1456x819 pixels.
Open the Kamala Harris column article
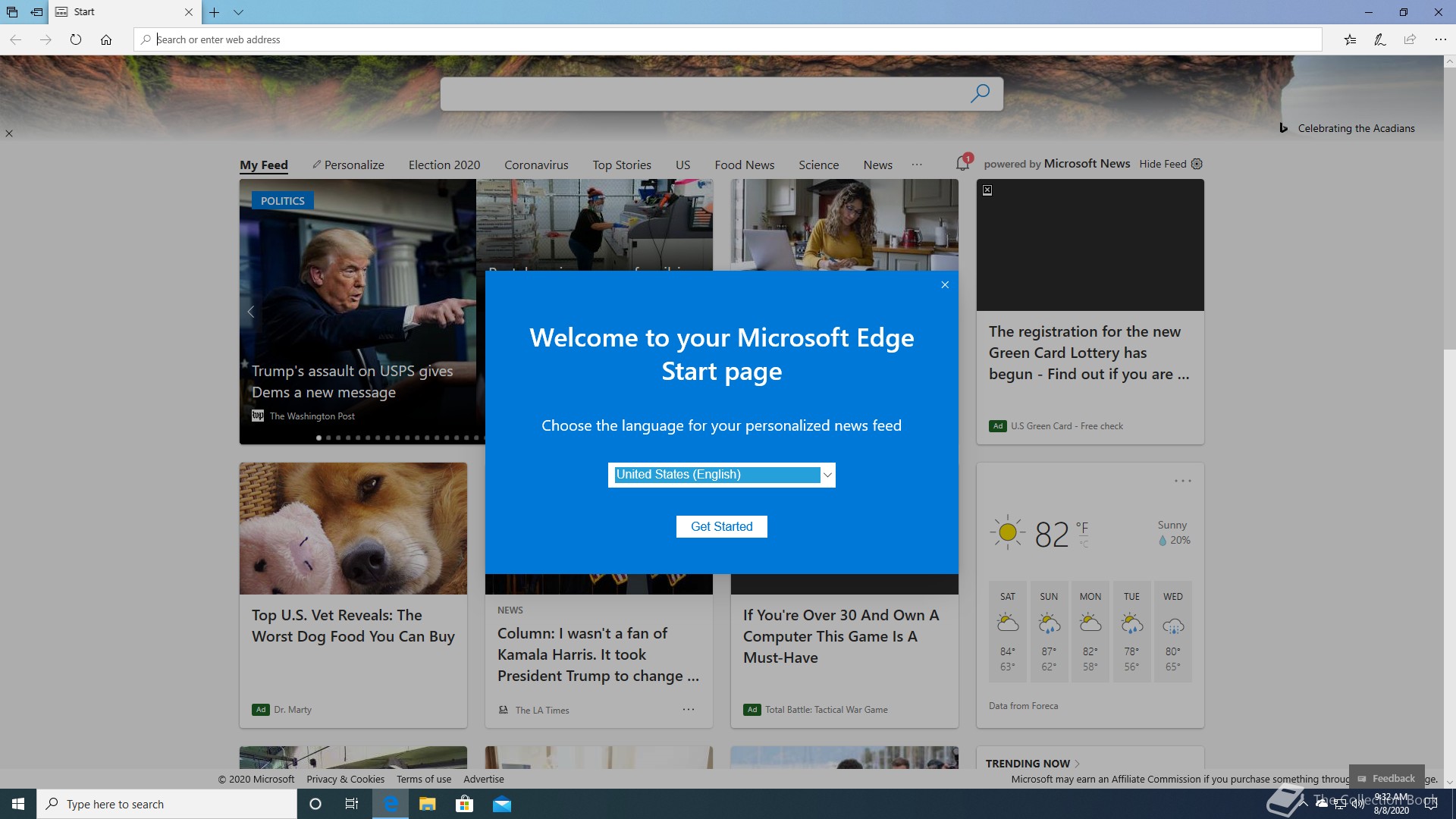(598, 654)
